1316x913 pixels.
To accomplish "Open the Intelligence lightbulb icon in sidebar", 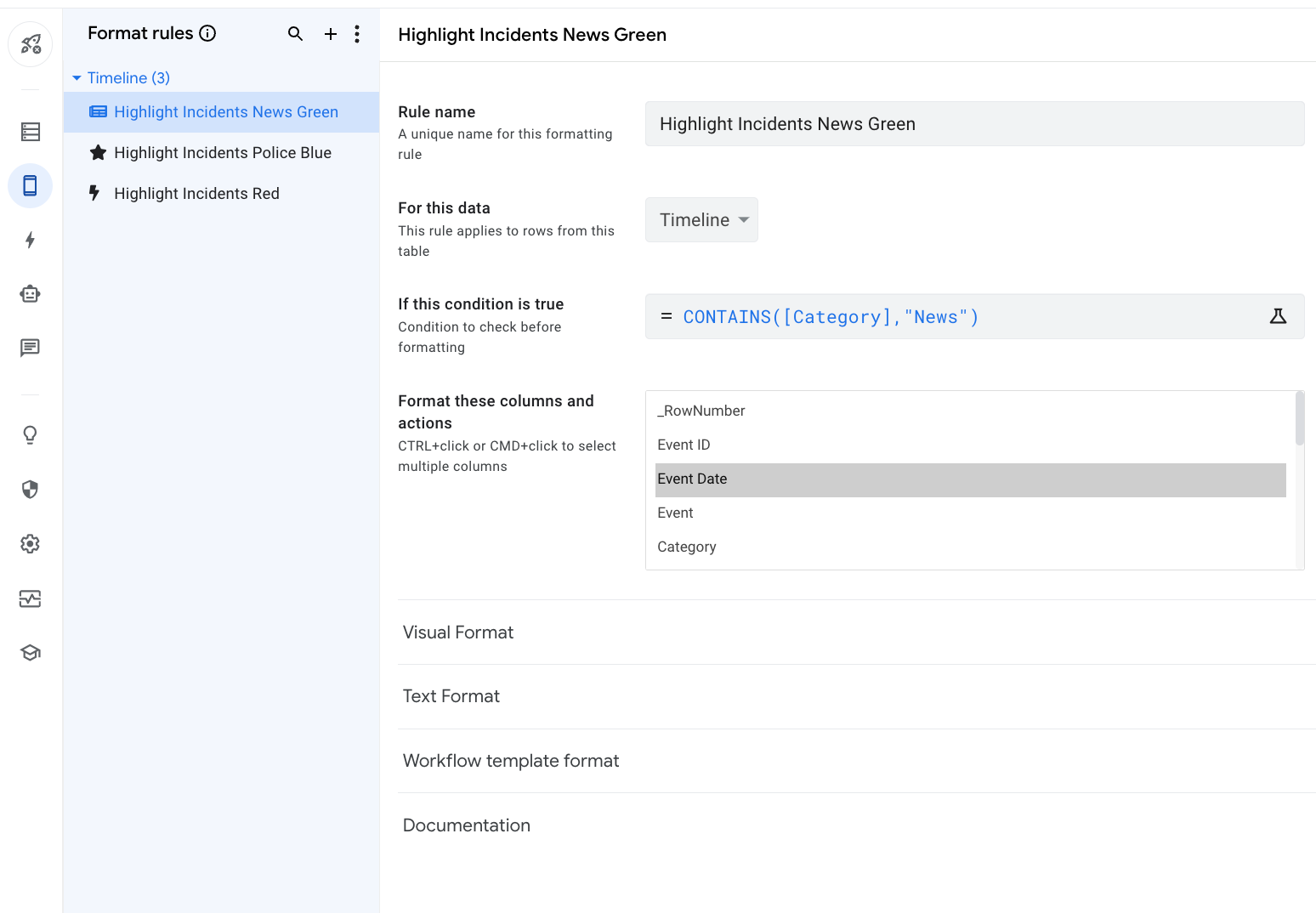I will (31, 435).
